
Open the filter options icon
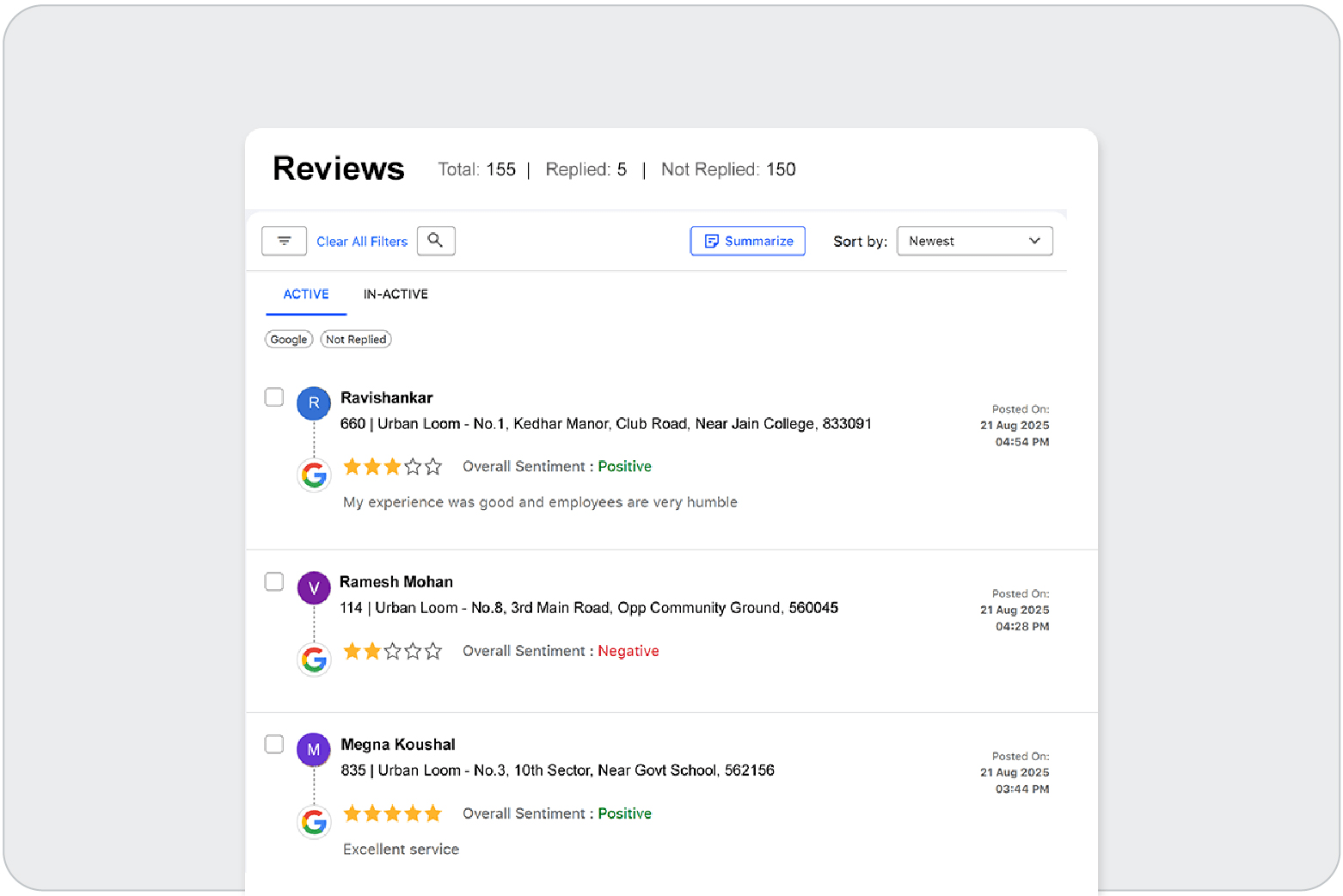click(x=284, y=241)
